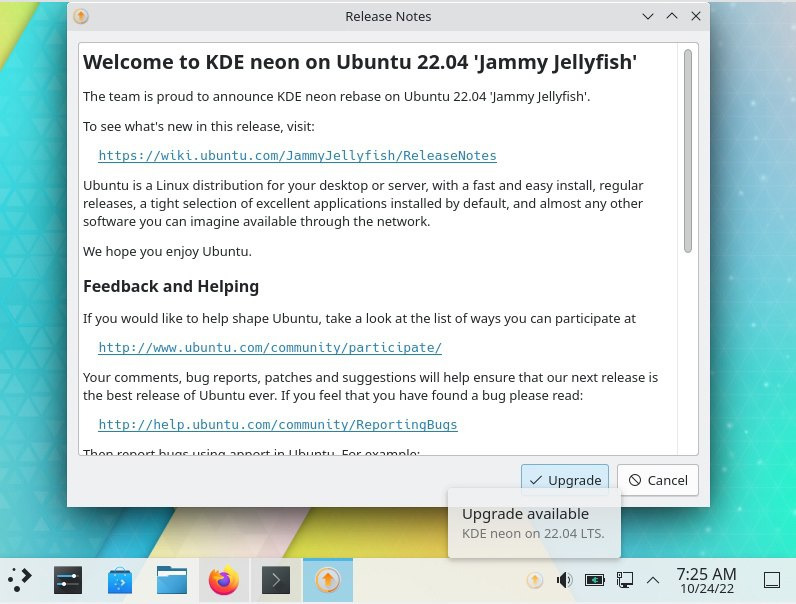
Task: Open Konsole terminal from the taskbar
Action: pyautogui.click(x=276, y=579)
